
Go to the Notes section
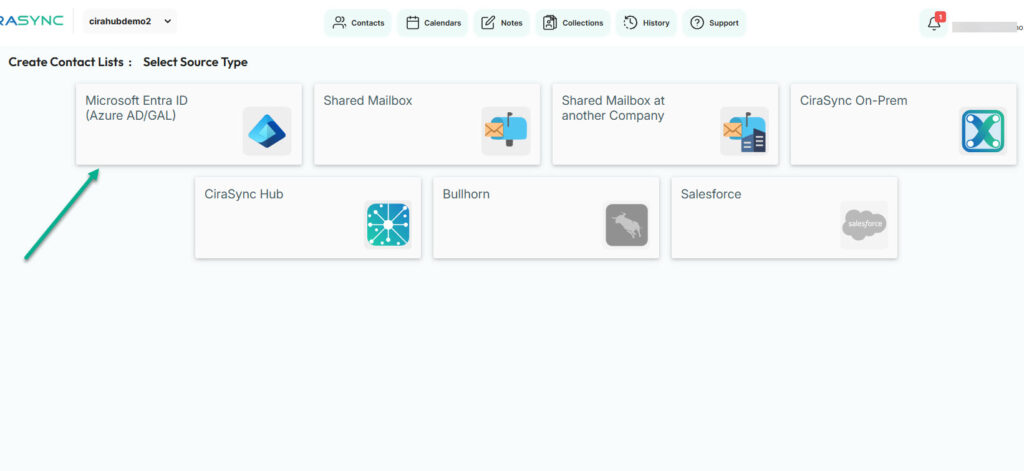click(502, 23)
